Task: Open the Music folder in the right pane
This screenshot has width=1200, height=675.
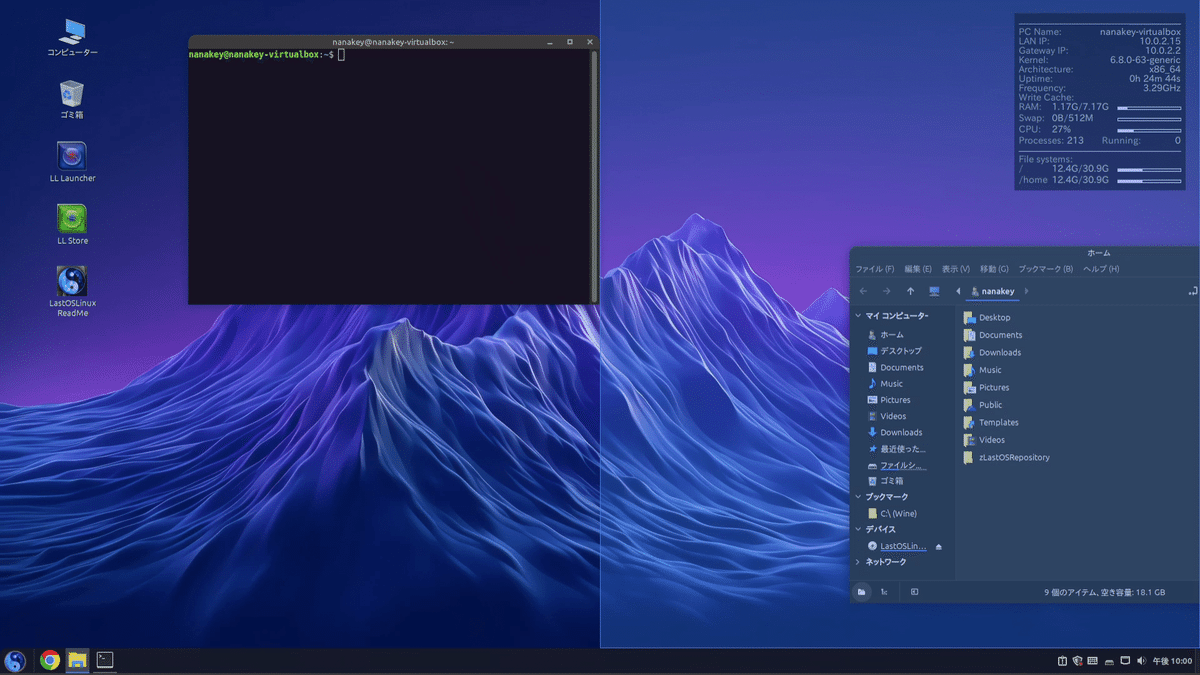Action: (989, 369)
